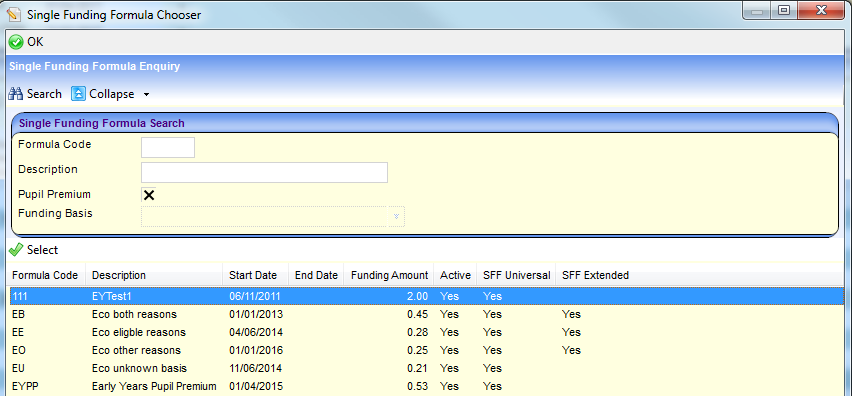The height and width of the screenshot is (396, 852).
Task: Click start date 04/06/2014
Action: point(256,332)
